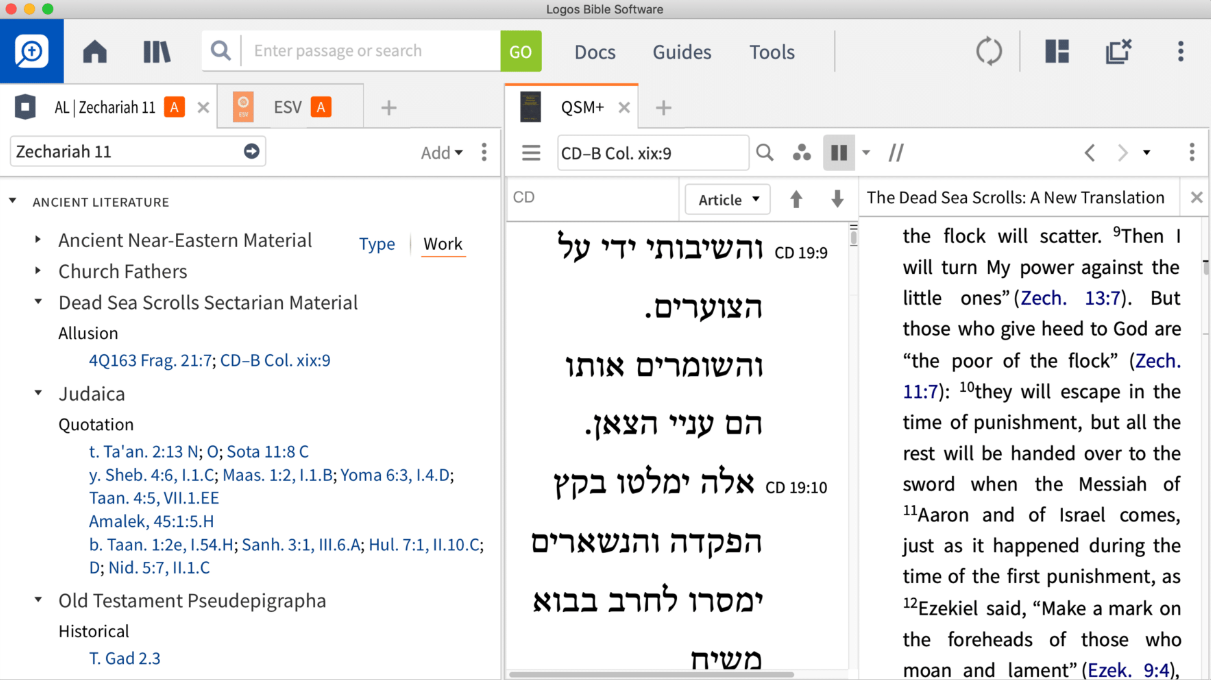The width and height of the screenshot is (1211, 680).
Task: Jump to previous article up arrow
Action: click(x=796, y=199)
